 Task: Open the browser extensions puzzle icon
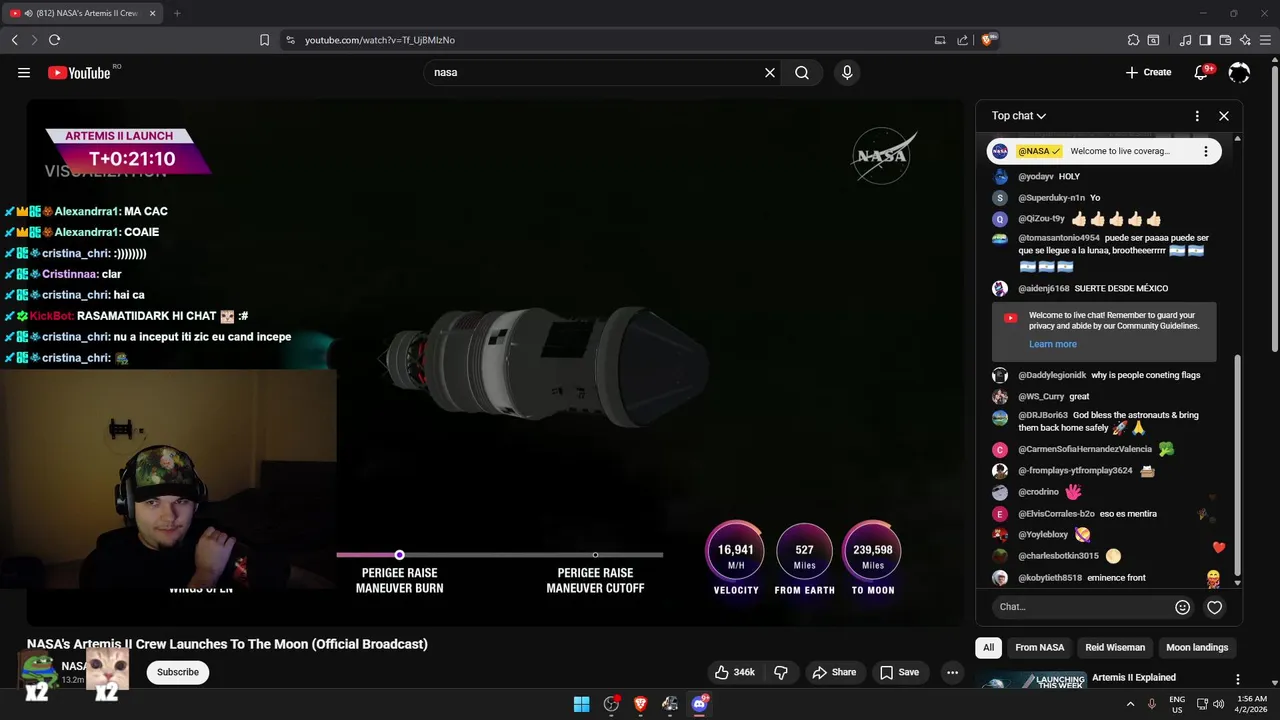click(1133, 40)
